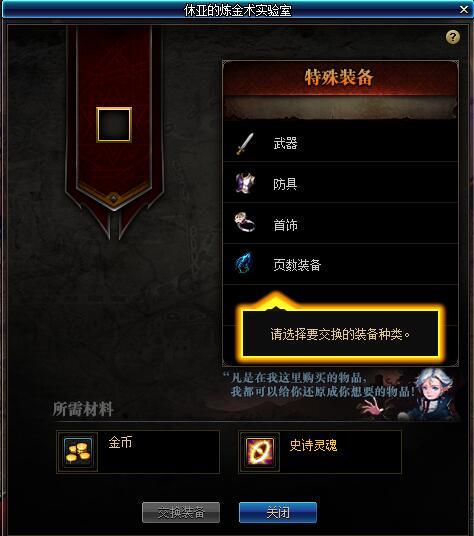Choose the 页数装备 category entry
Viewport: 474px width, 536px height.
click(x=340, y=264)
